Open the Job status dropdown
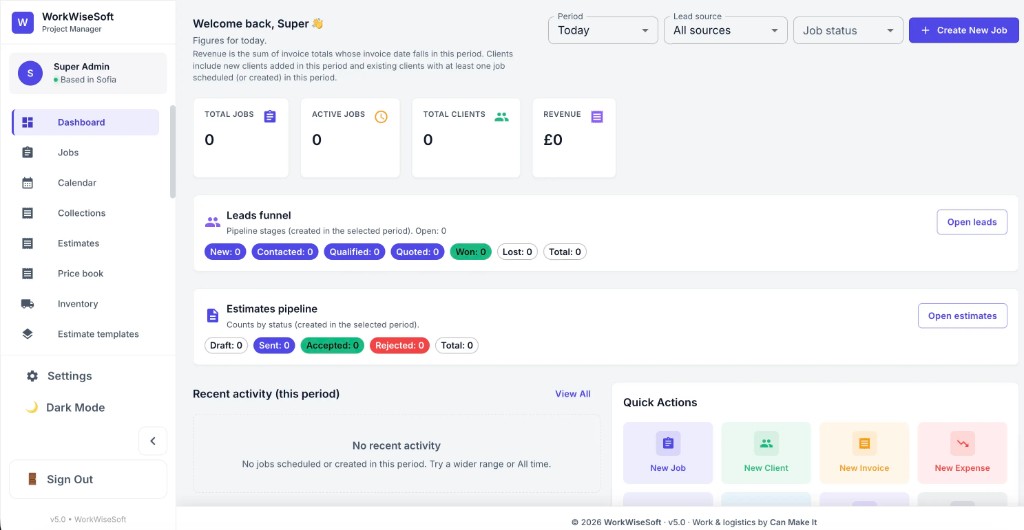Viewport: 1024px width, 530px height. pyautogui.click(x=848, y=30)
